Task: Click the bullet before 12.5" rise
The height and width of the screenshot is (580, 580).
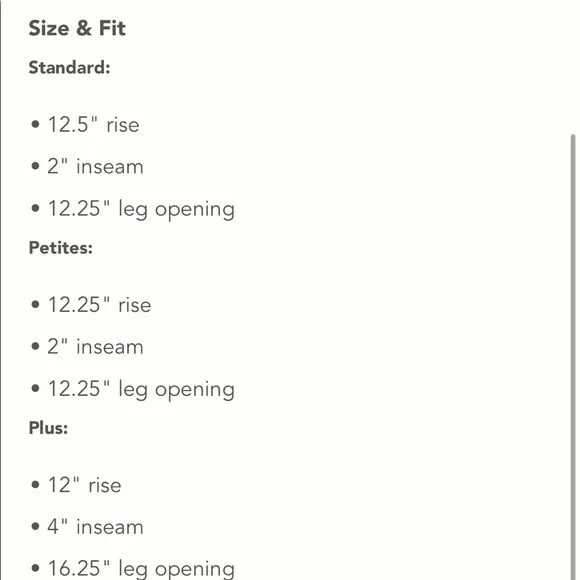Action: pyautogui.click(x=36, y=124)
